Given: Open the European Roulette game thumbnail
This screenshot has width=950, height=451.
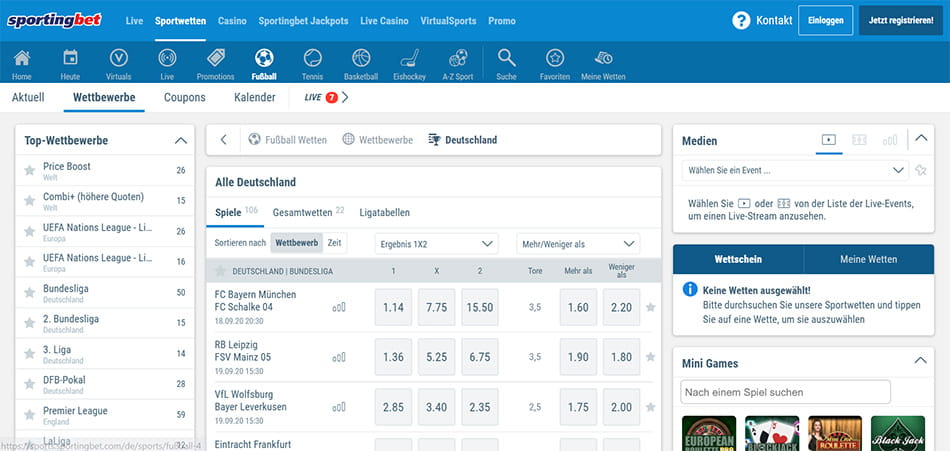Looking at the screenshot, I should (x=709, y=433).
